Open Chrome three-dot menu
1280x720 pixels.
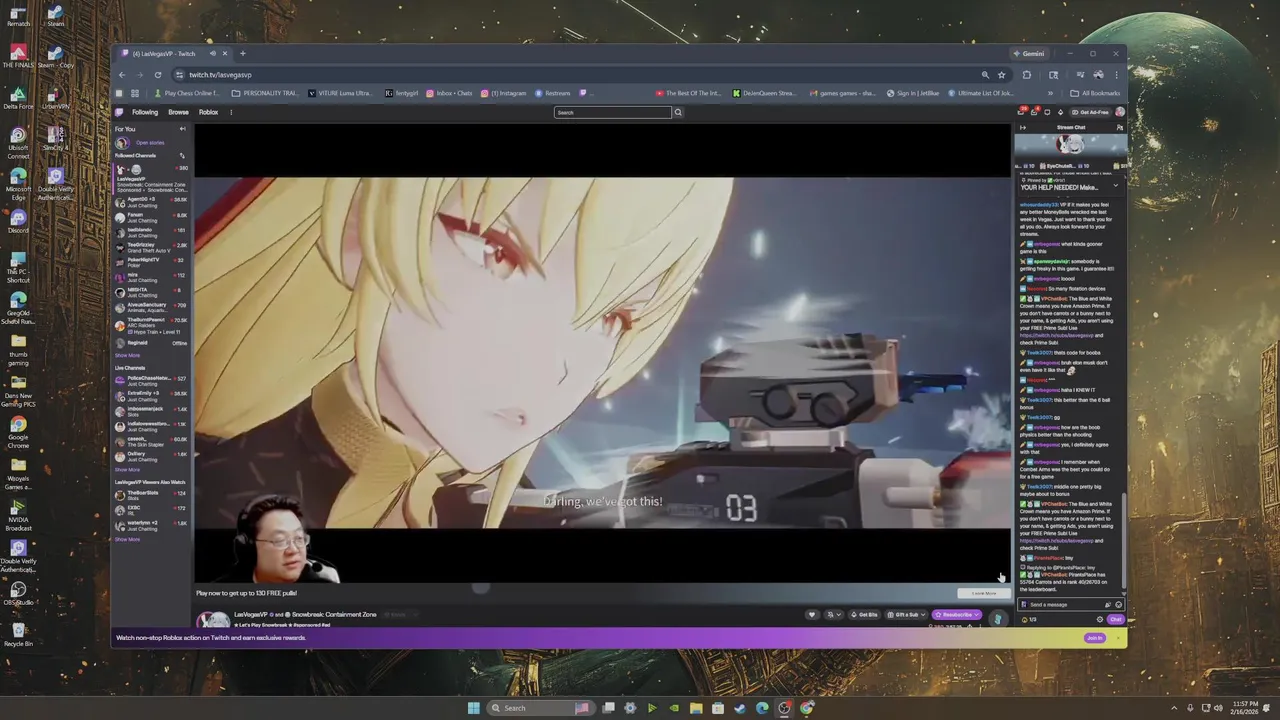1116,75
